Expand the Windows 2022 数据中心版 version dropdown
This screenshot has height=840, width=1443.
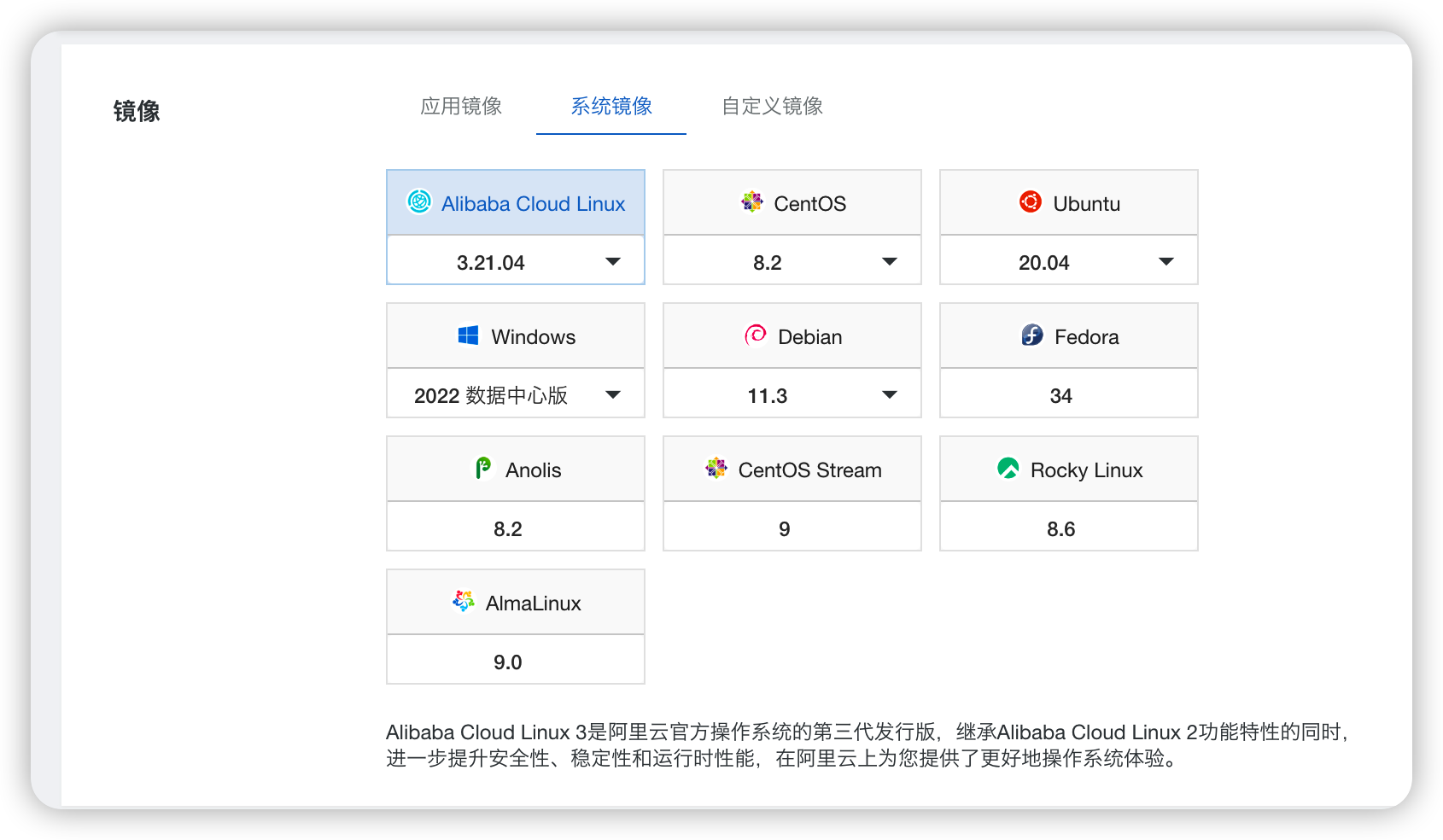516,394
